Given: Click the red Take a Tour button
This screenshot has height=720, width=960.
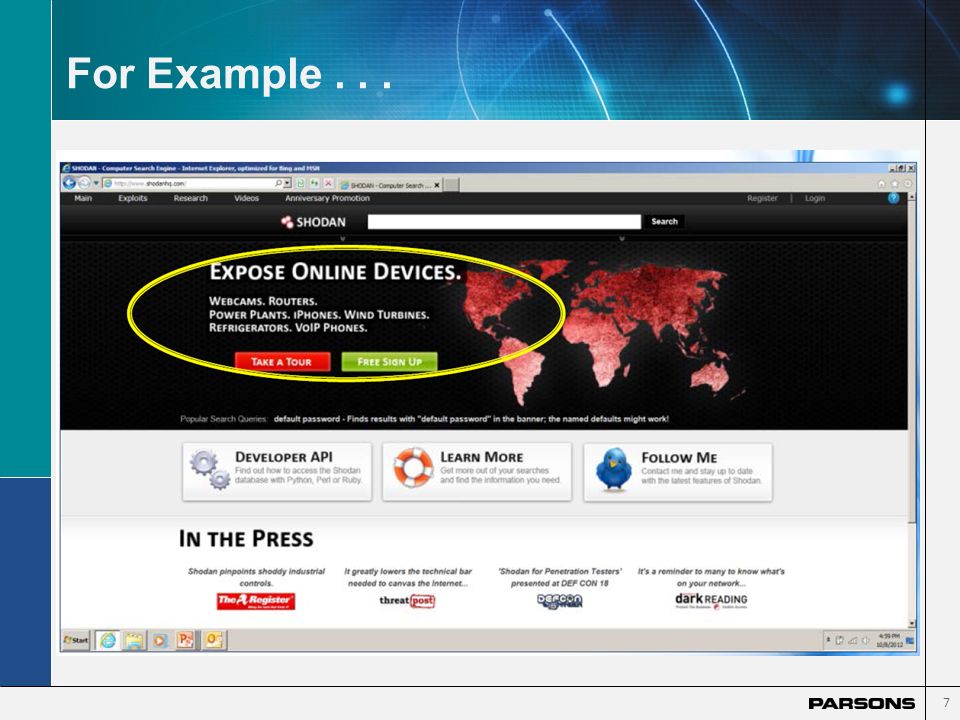Looking at the screenshot, I should tap(282, 362).
